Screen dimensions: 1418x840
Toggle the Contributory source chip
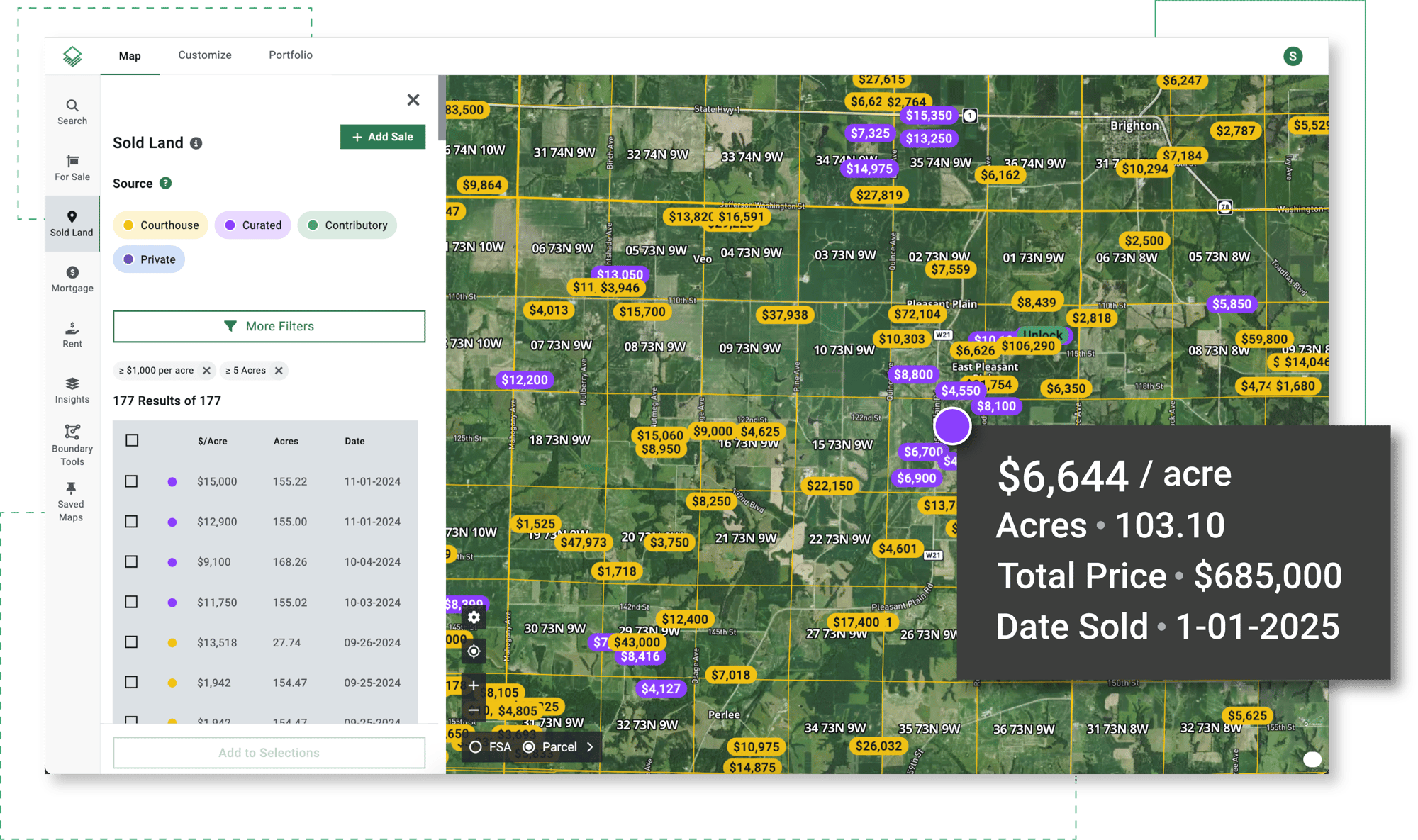coord(347,225)
